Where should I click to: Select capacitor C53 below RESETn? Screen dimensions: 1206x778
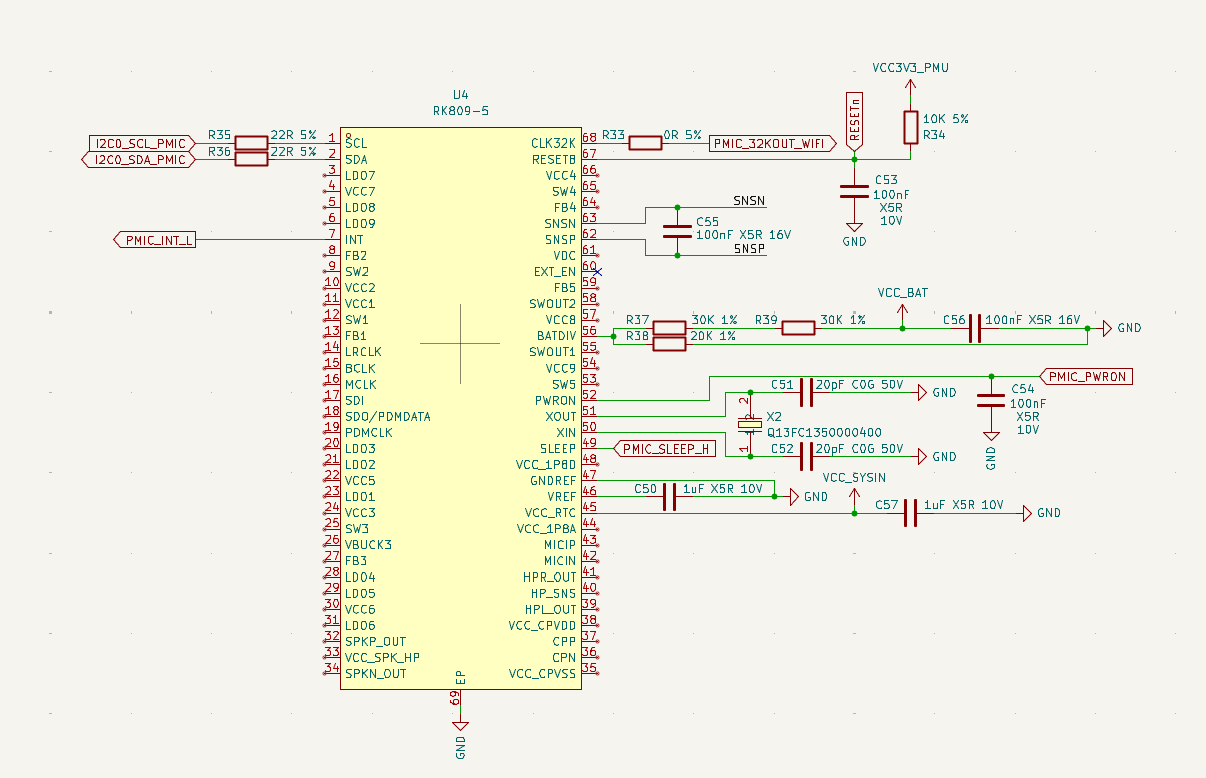854,189
